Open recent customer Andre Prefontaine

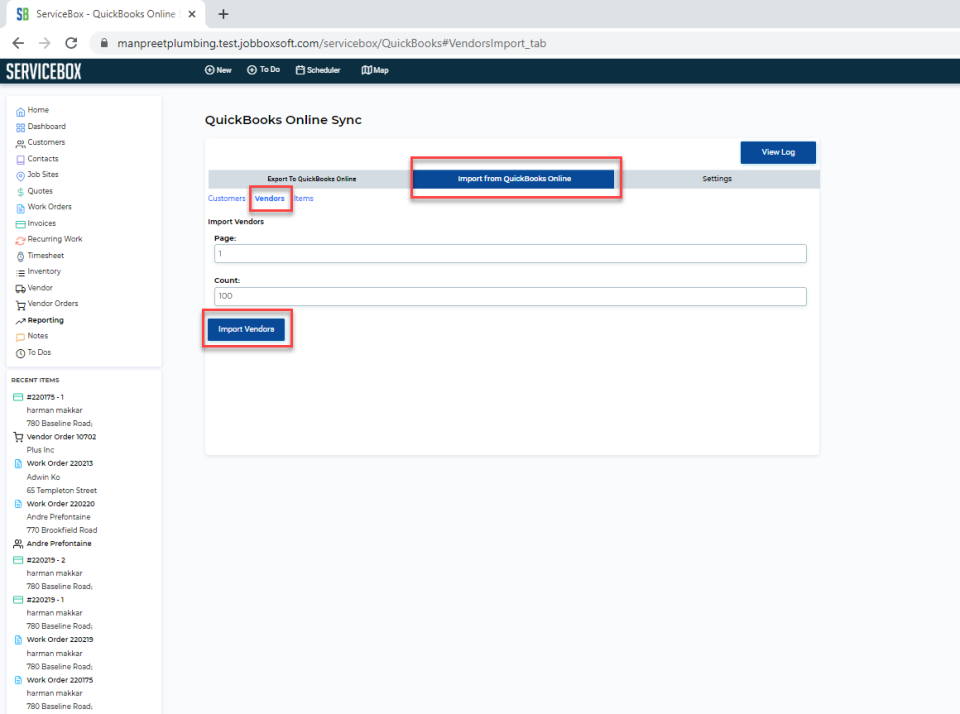tap(59, 544)
